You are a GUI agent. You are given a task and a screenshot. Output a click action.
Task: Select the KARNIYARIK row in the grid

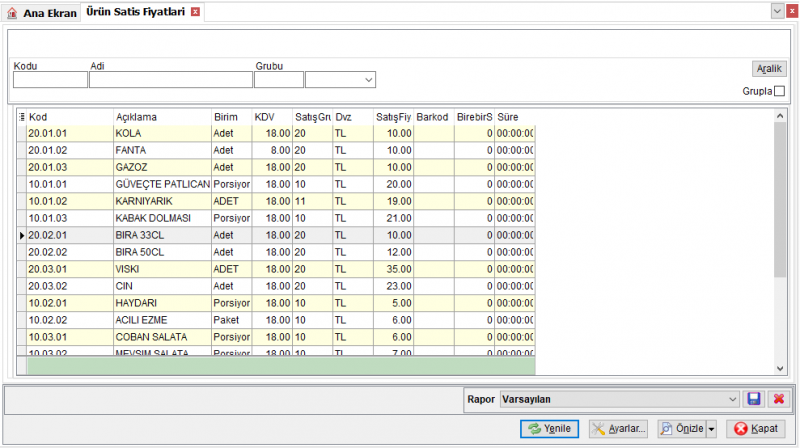(276, 201)
